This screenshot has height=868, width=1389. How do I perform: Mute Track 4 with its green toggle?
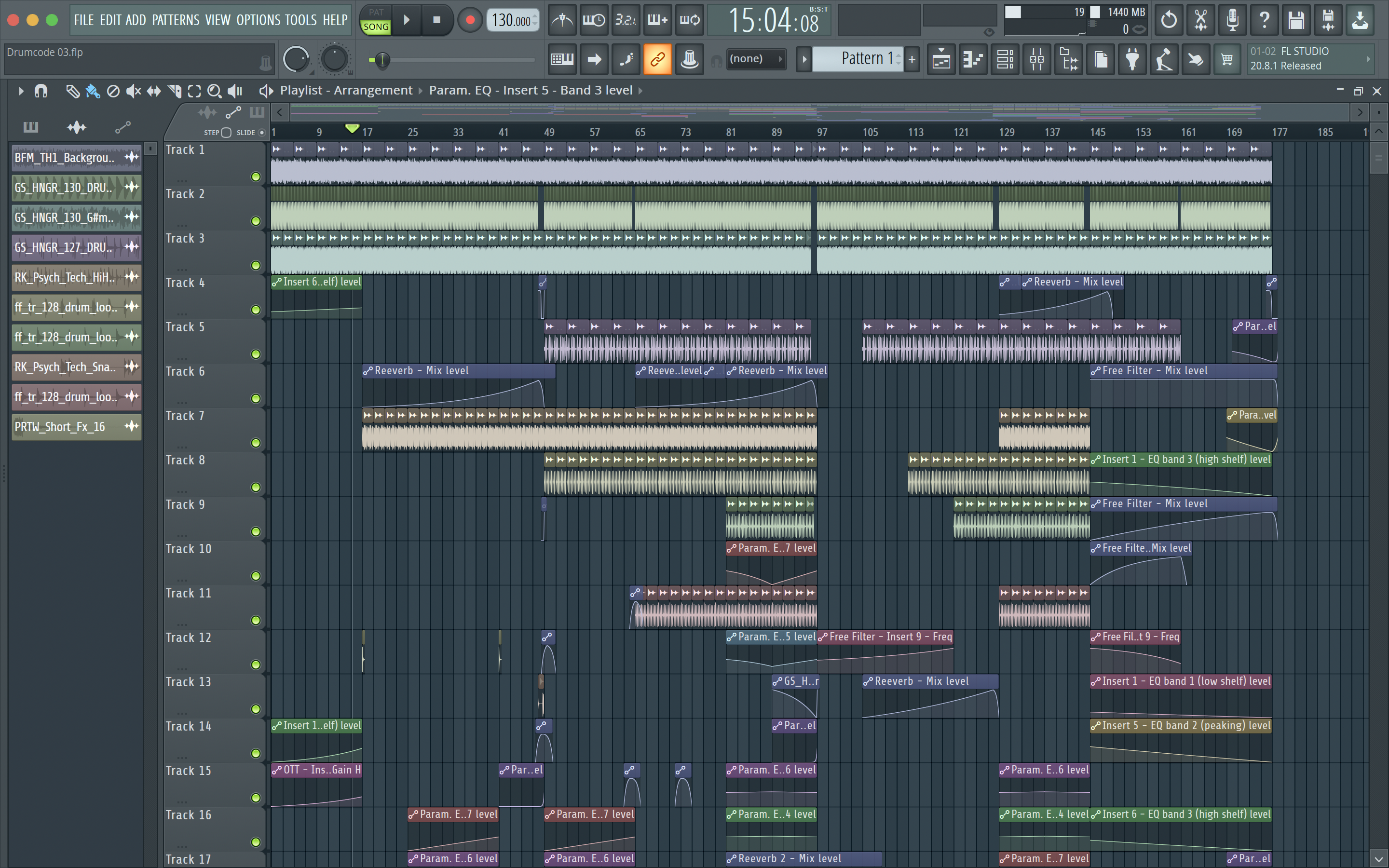[256, 310]
